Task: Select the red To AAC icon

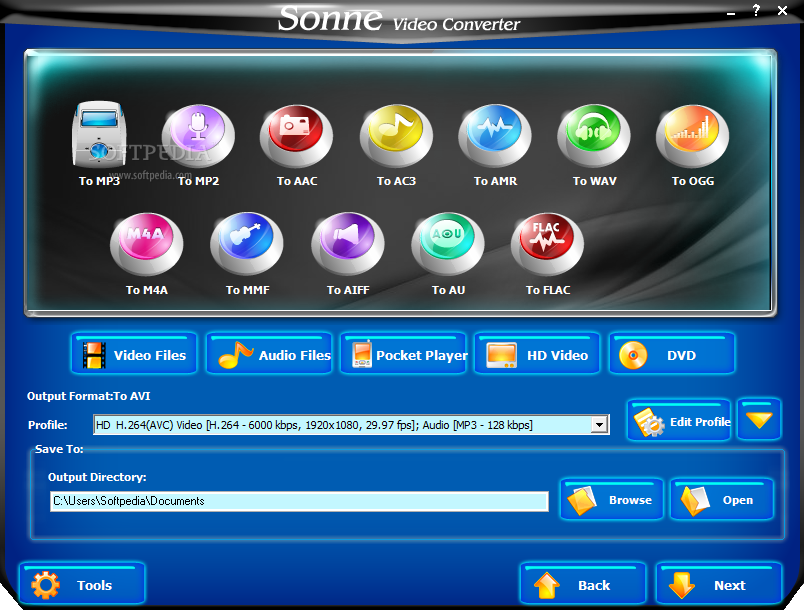Action: [x=296, y=136]
